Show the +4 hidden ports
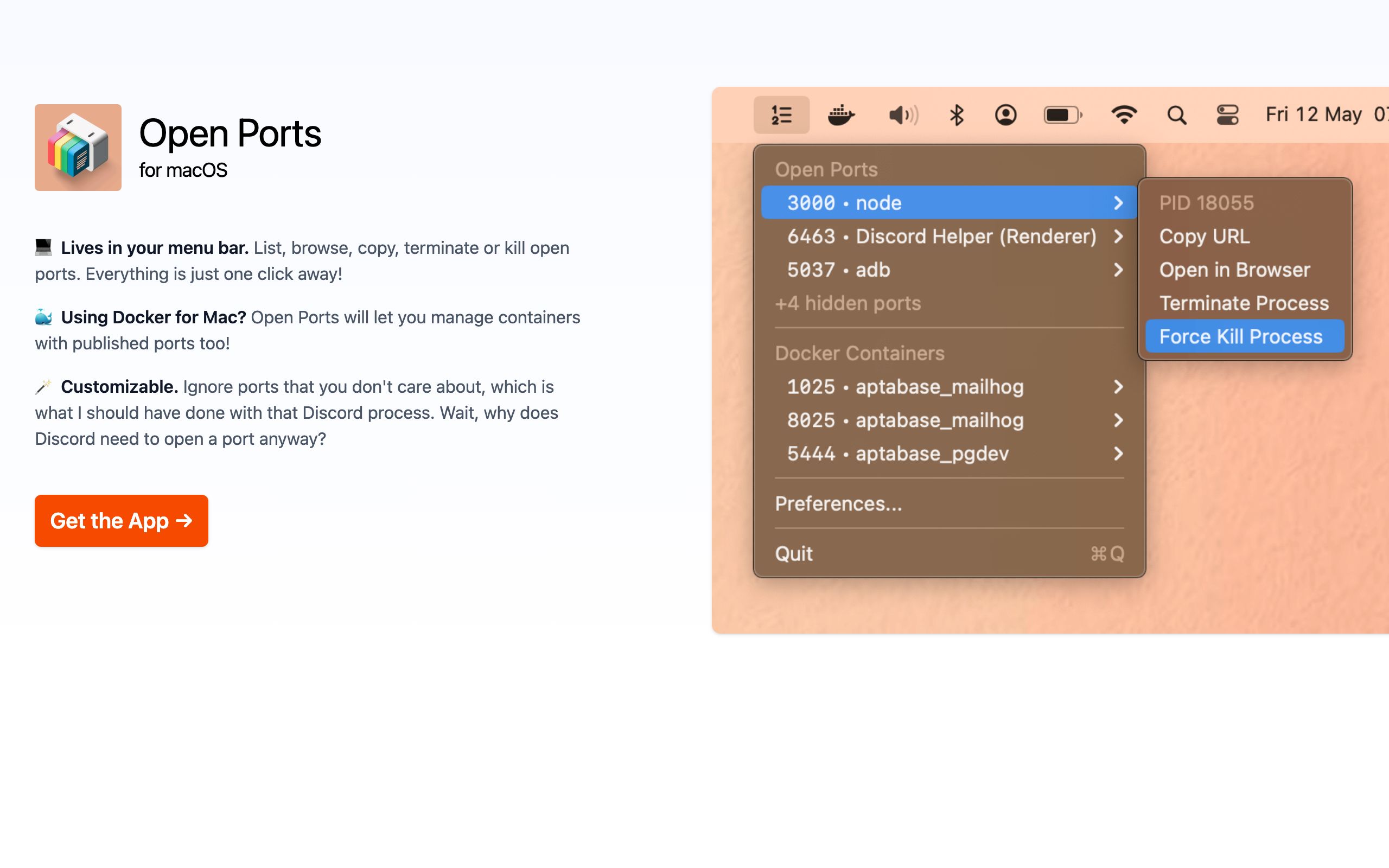The height and width of the screenshot is (868, 1389). tap(848, 303)
